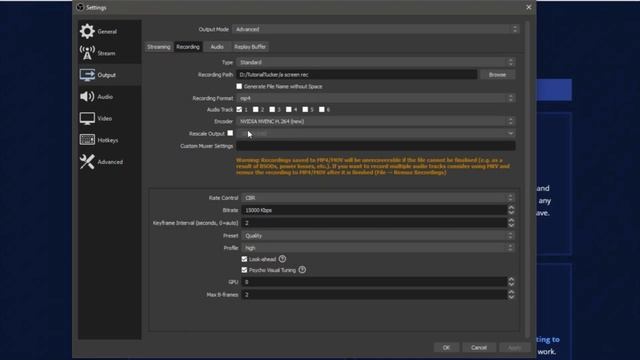
Task: Click Psycho Visual Tuning help icon
Action: [302, 270]
